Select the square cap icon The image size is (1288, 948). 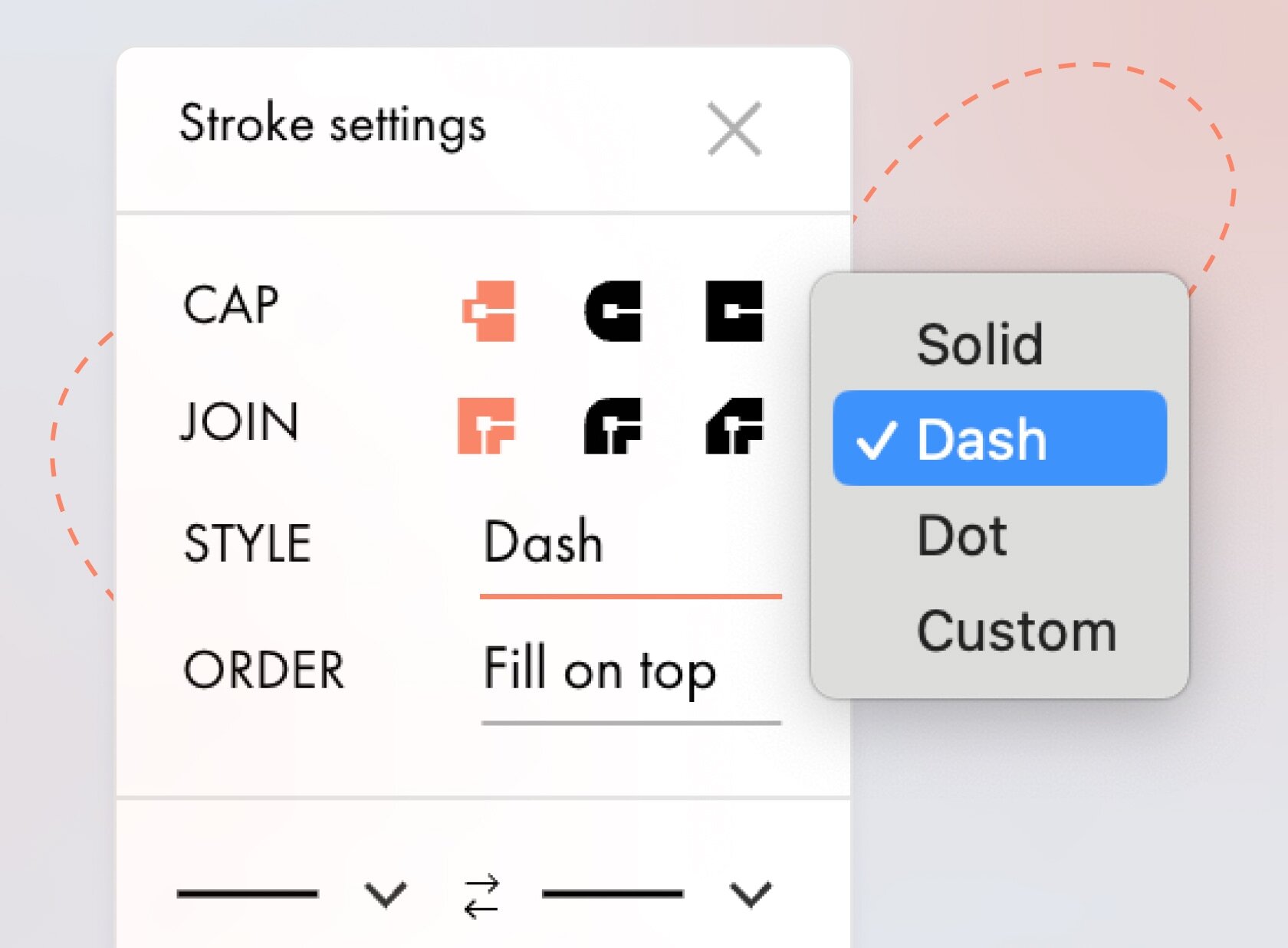point(734,311)
